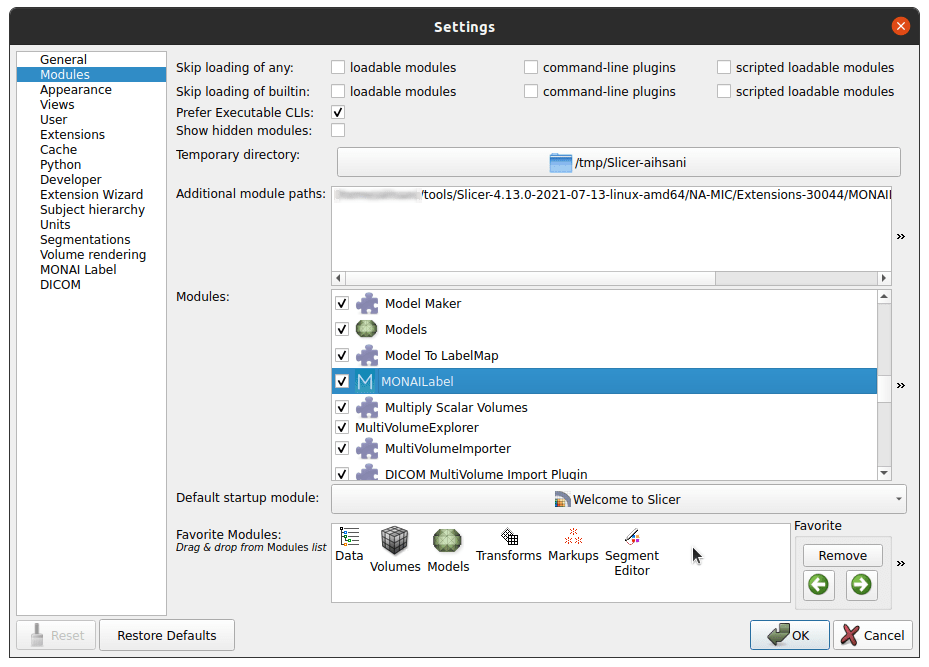Screen dimensions: 929x667
Task: Move favorite right with green arrow
Action: (x=861, y=585)
